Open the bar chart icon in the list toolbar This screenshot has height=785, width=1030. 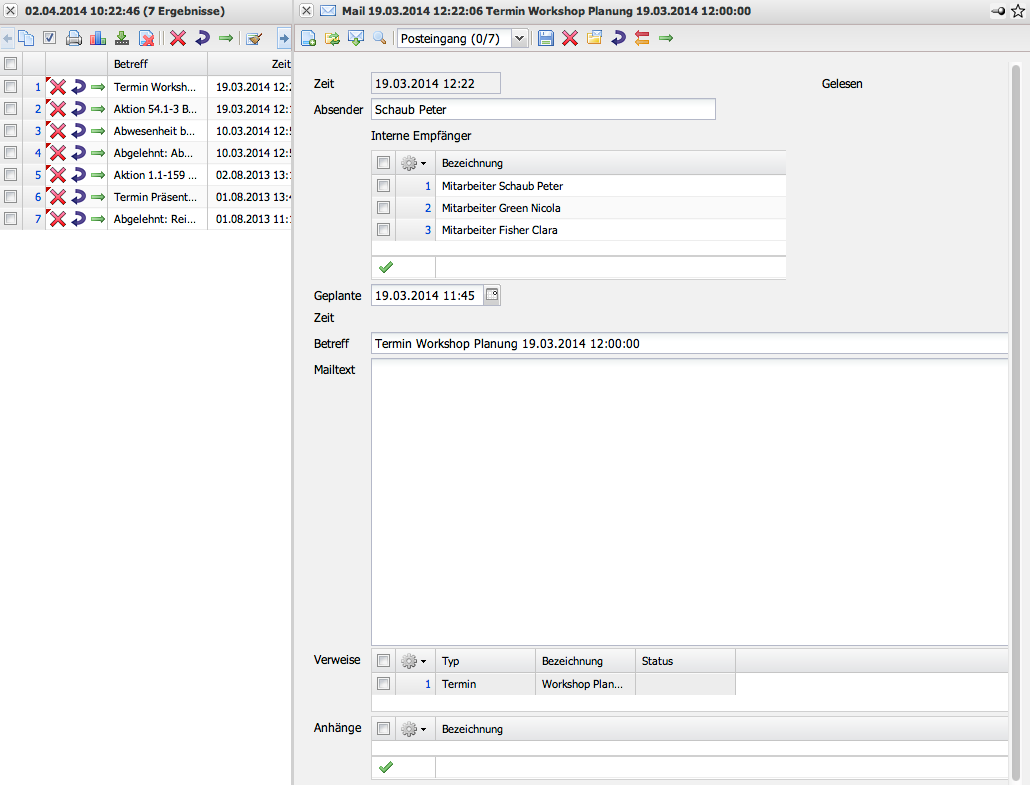98,39
